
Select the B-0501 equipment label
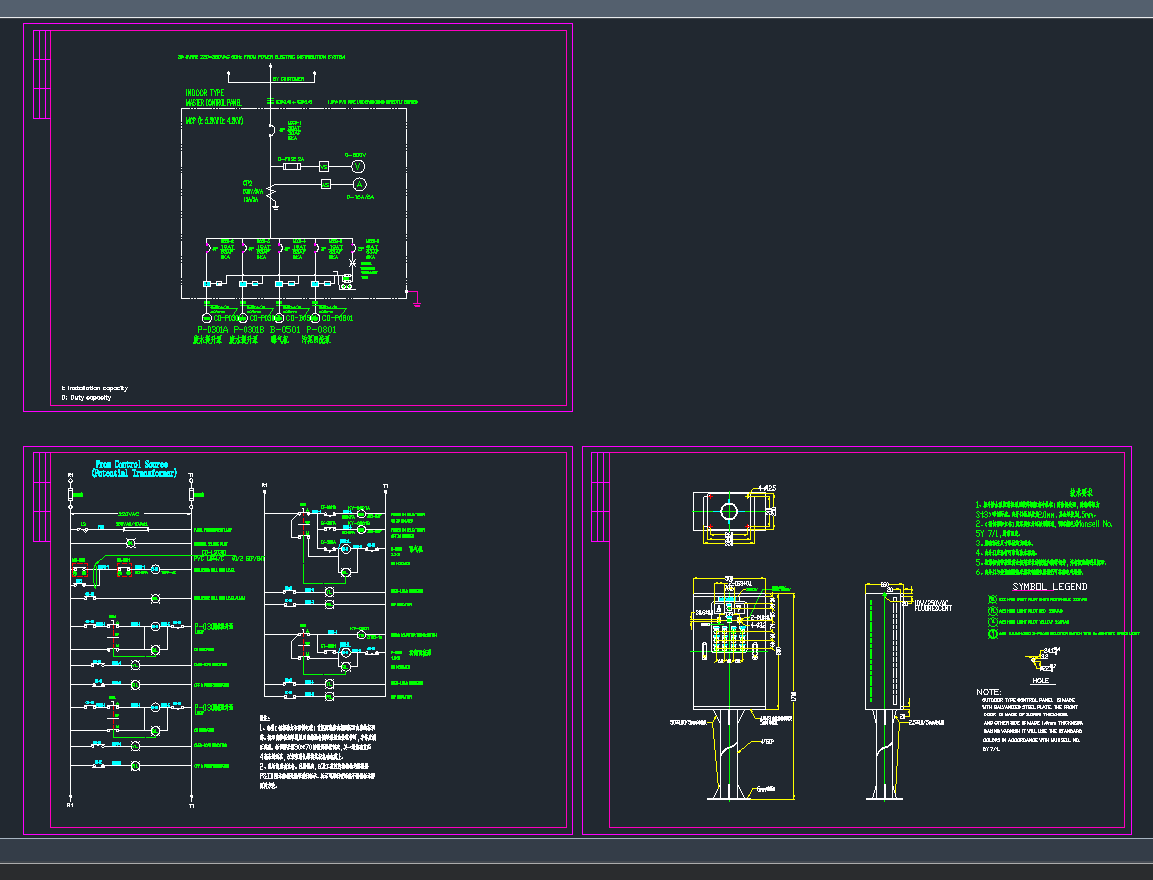pyautogui.click(x=284, y=329)
